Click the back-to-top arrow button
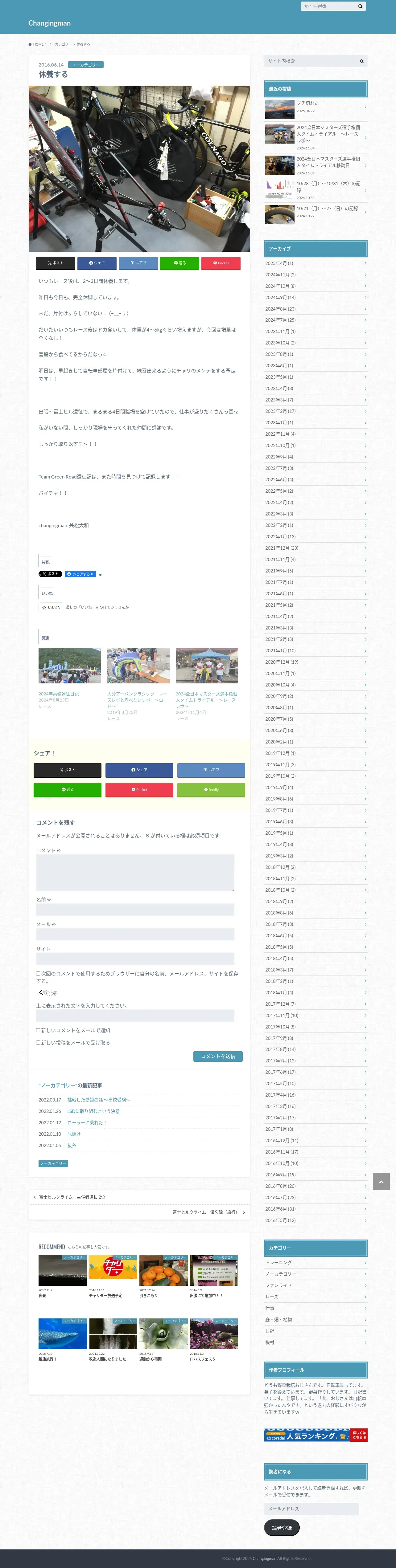 pyautogui.click(x=382, y=1182)
